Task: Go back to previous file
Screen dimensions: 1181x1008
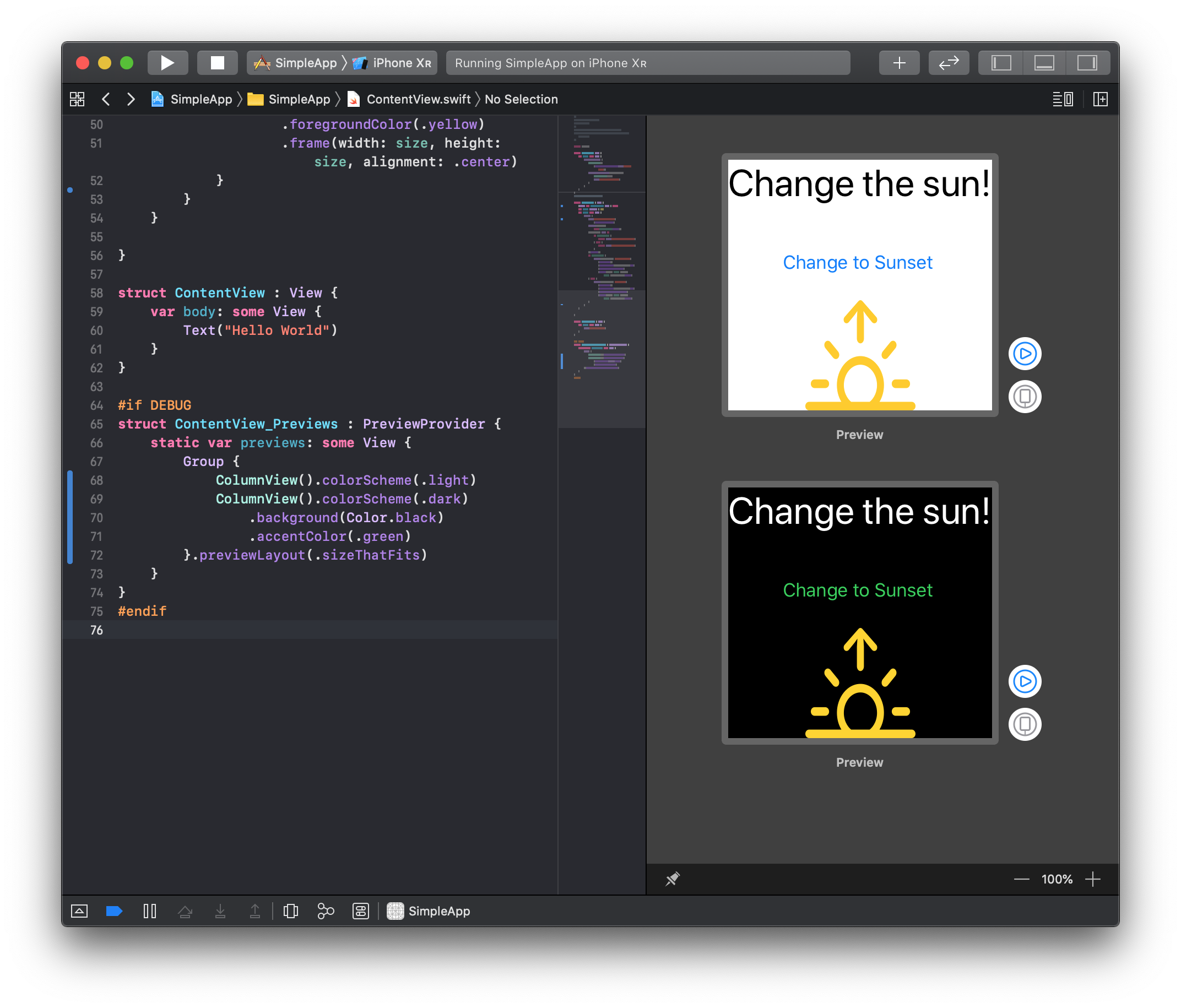Action: 106,99
